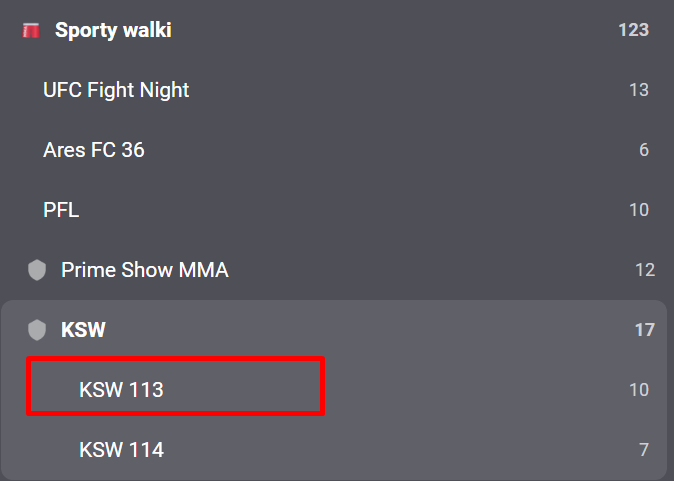Click the Sporty walki count 123
This screenshot has width=674, height=481.
point(634,31)
